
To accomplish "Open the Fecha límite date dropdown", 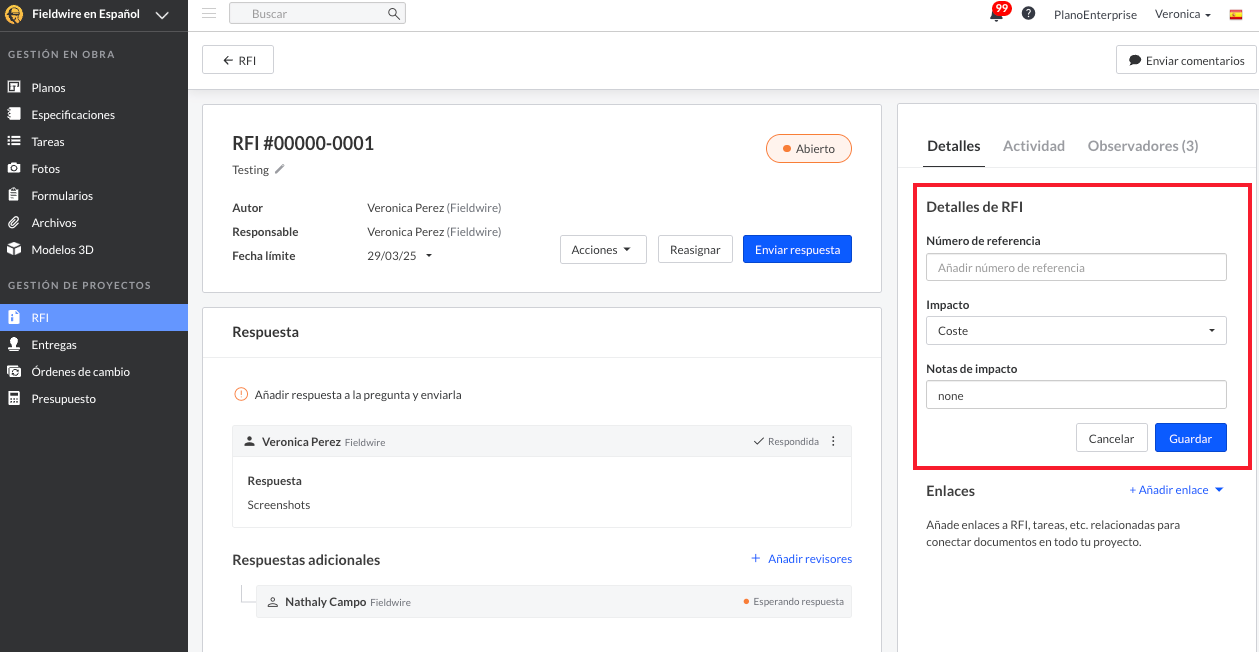I will [429, 256].
